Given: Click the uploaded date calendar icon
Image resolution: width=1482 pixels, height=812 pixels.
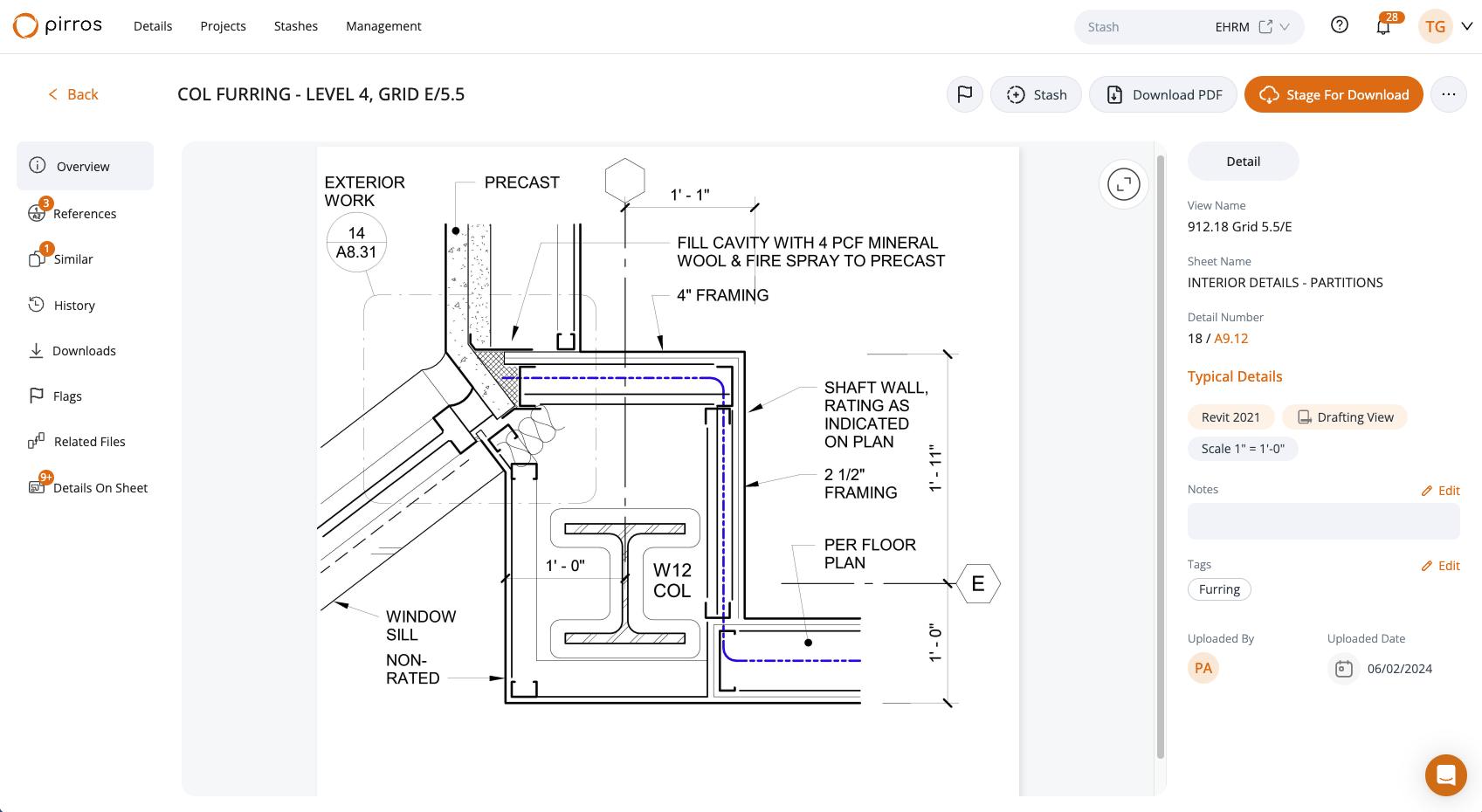Looking at the screenshot, I should click(x=1343, y=668).
